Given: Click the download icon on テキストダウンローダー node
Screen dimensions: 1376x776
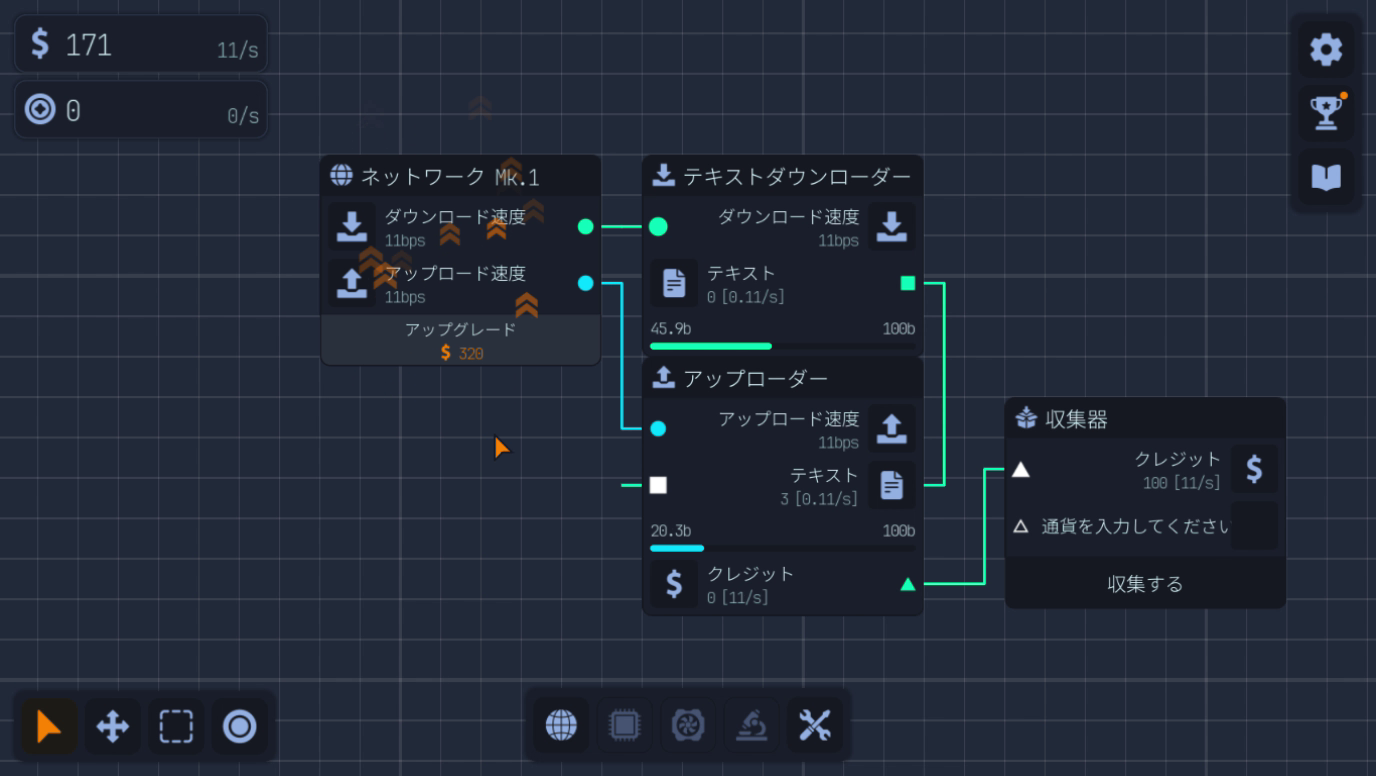Looking at the screenshot, I should click(890, 226).
